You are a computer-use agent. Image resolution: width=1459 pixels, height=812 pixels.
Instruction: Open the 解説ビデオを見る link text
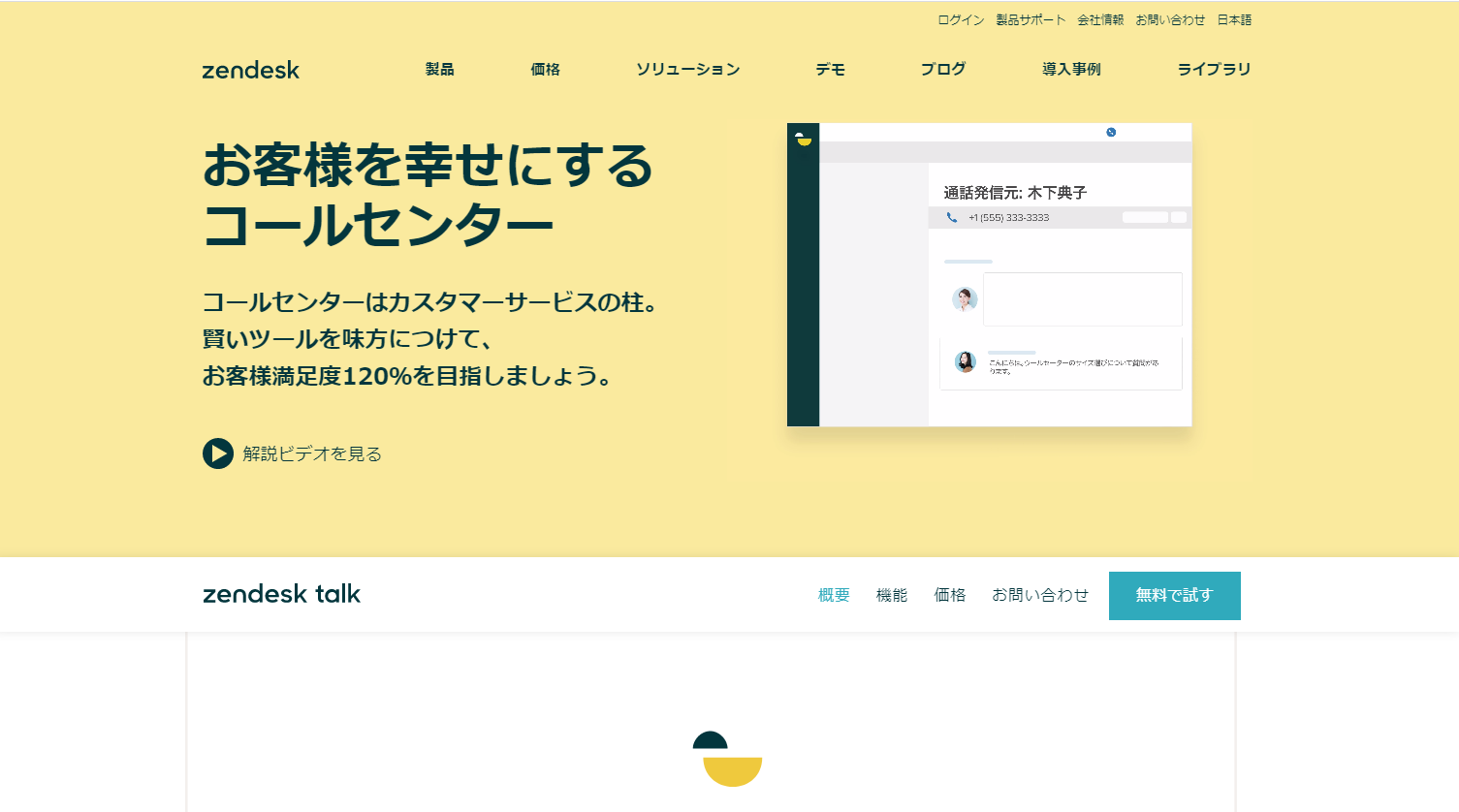[312, 453]
